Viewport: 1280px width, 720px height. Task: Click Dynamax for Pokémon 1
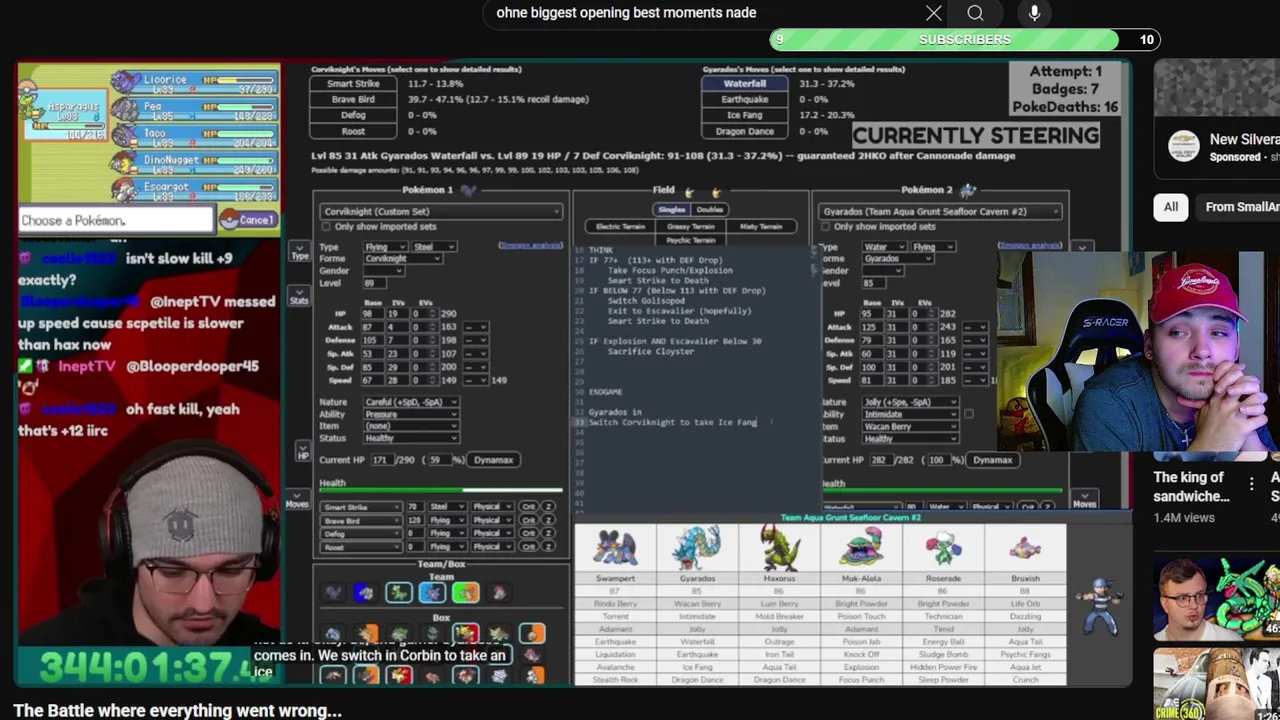pyautogui.click(x=493, y=460)
